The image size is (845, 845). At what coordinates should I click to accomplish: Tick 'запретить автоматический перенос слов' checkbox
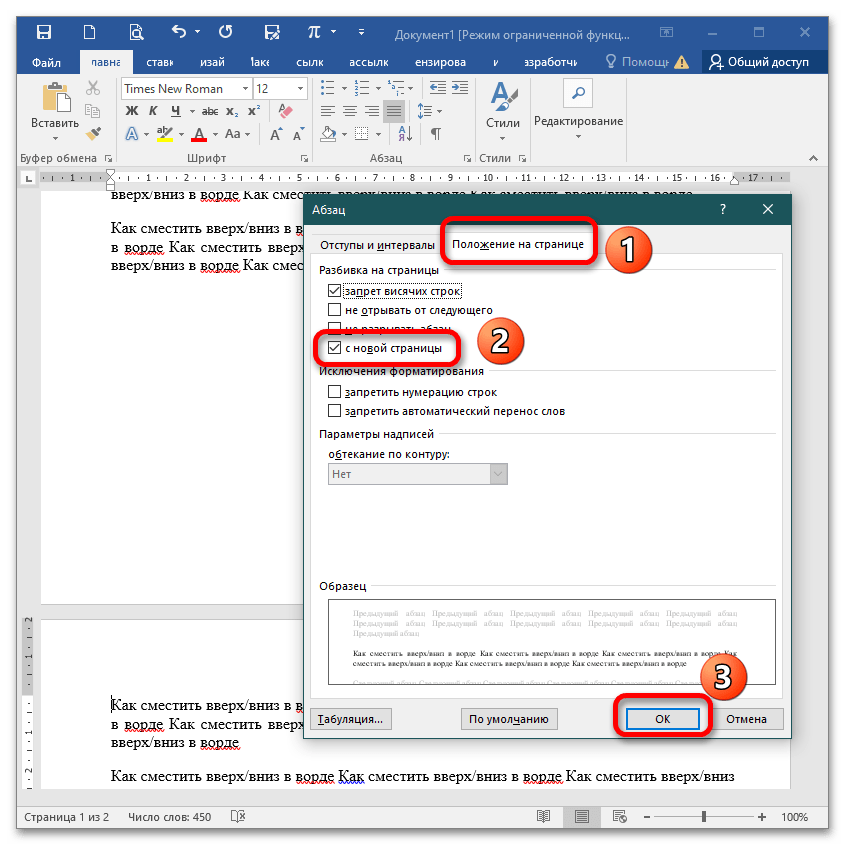[334, 411]
